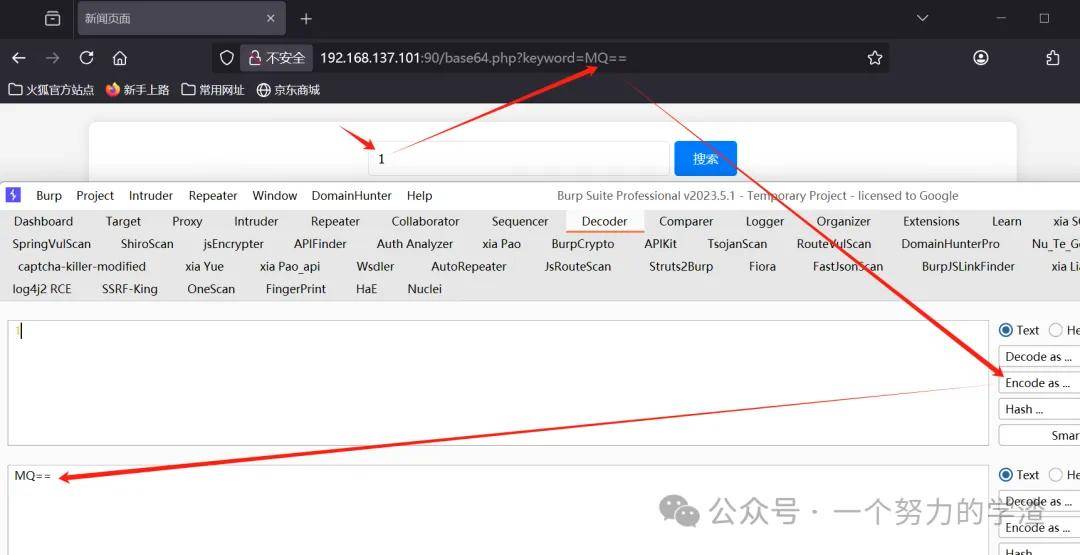The image size is (1080, 555).
Task: Switch to the Proxy tab
Action: (x=187, y=221)
